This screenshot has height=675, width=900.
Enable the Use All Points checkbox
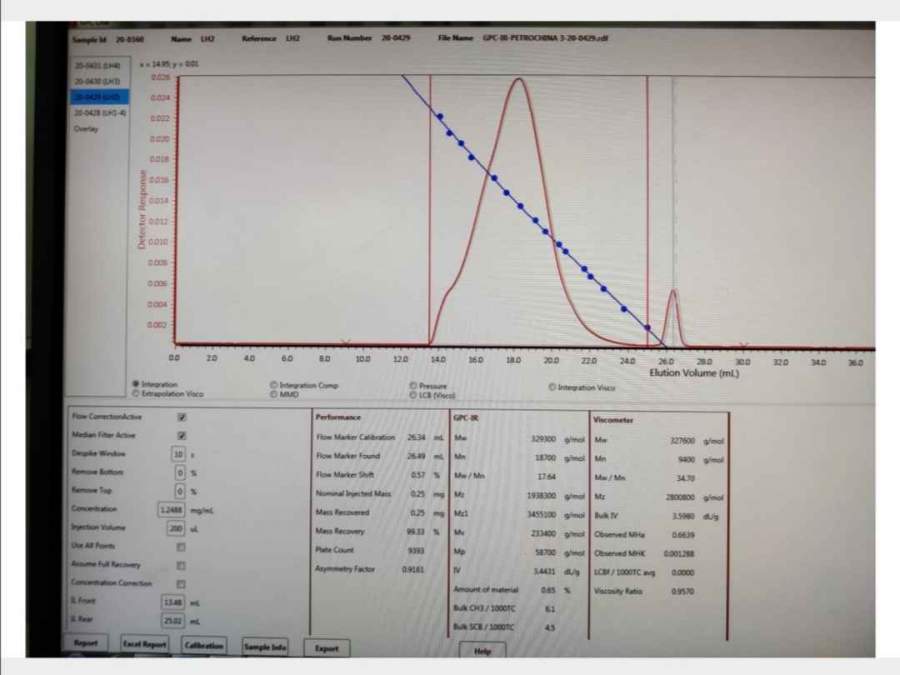(181, 547)
